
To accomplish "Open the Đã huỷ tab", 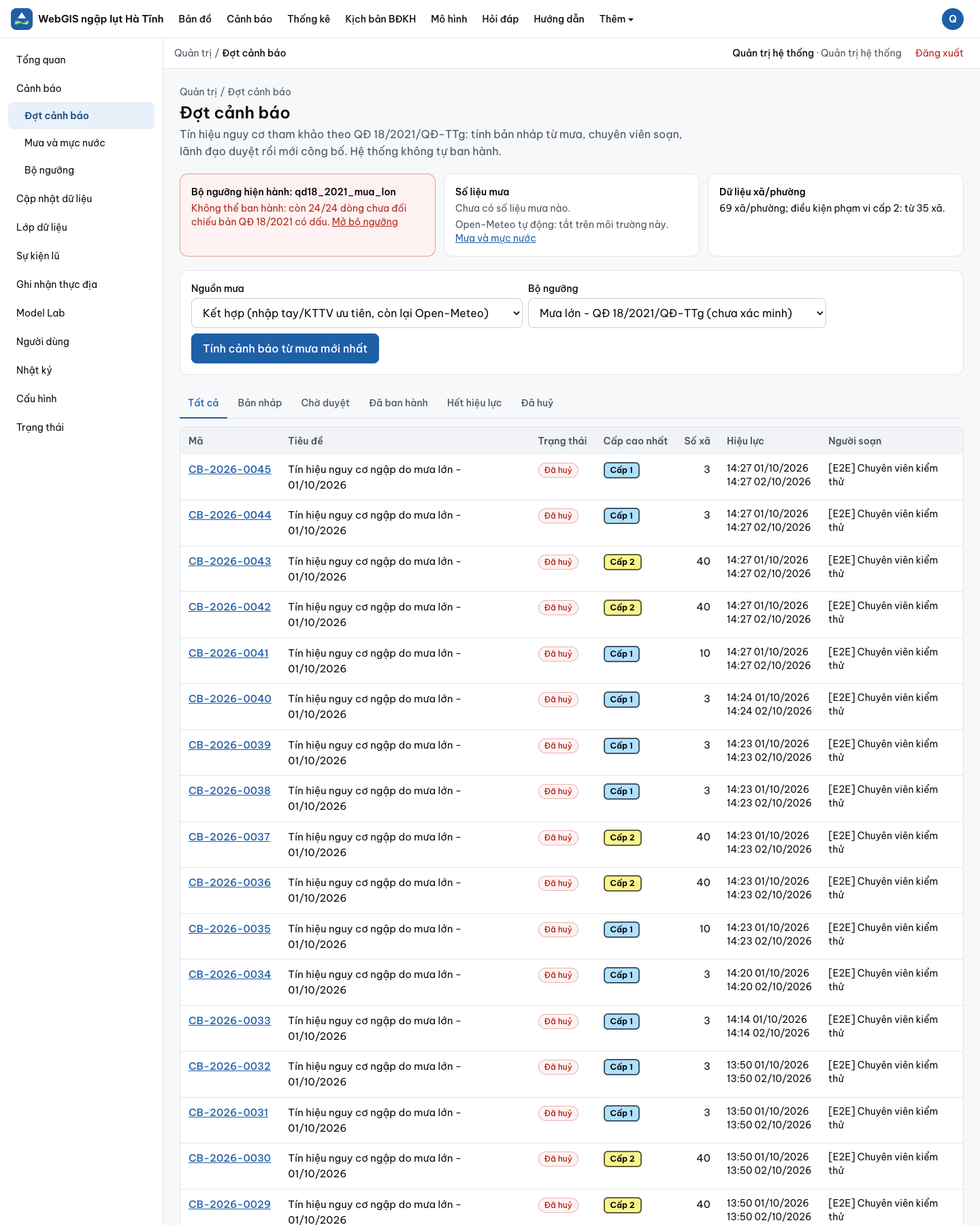I will (537, 403).
